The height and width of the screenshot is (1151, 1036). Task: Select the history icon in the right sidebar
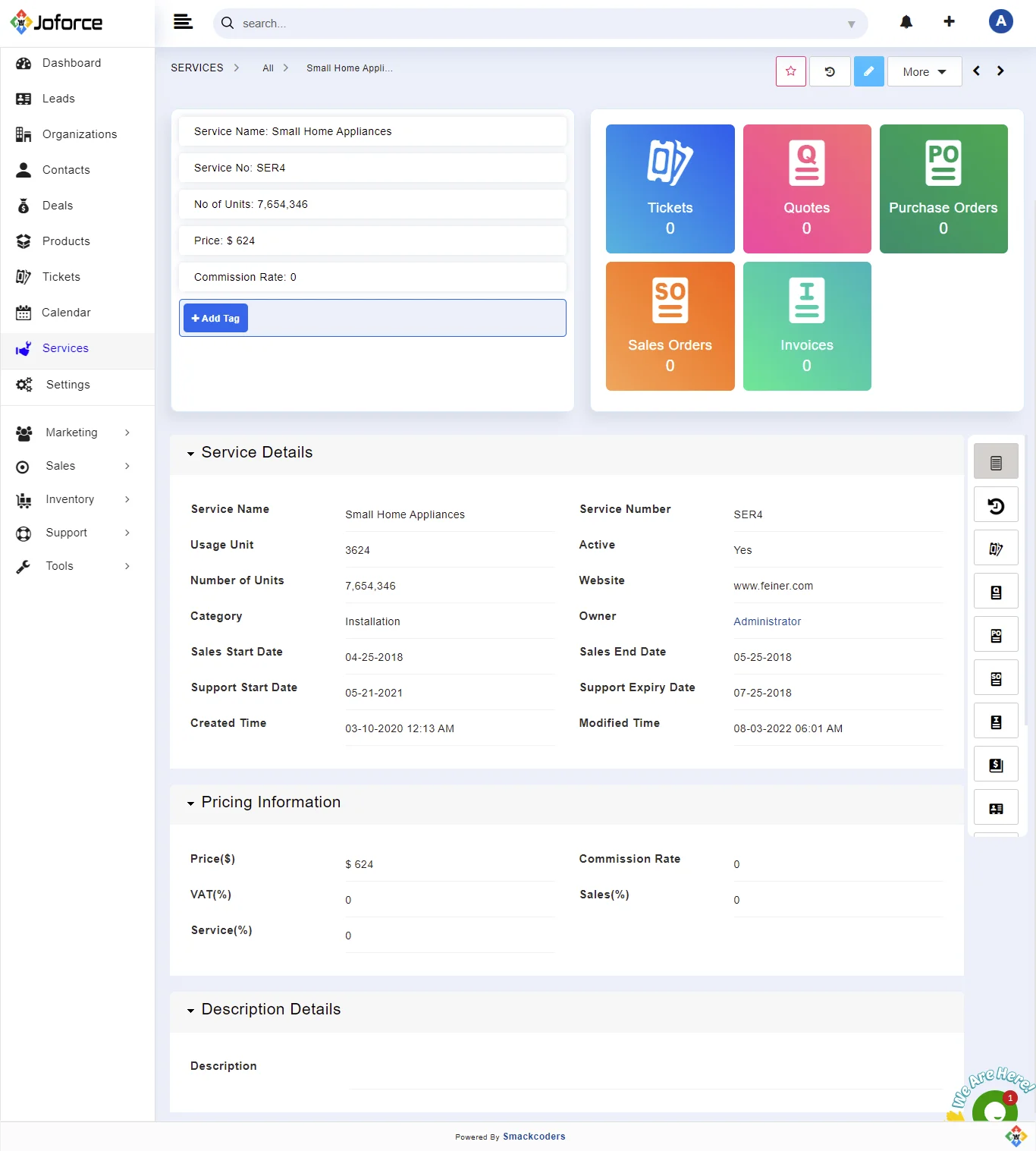pos(996,505)
